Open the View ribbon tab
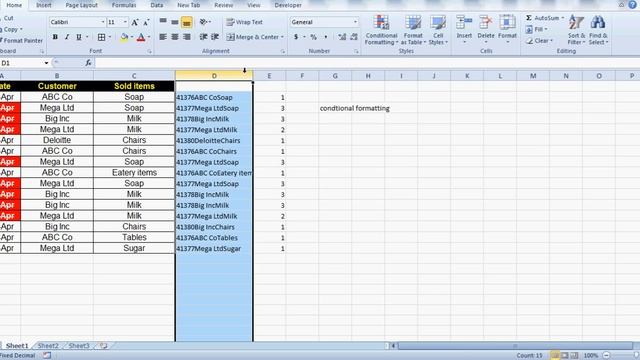The image size is (640, 360). coord(253,5)
